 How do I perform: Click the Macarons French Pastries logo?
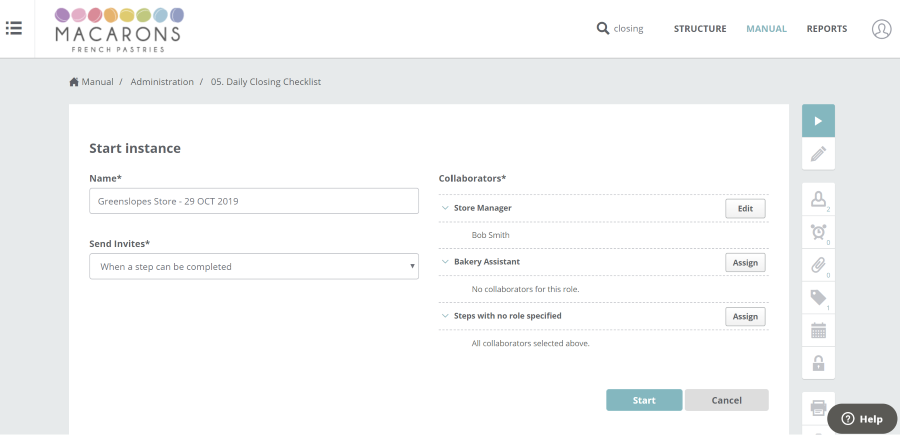point(119,30)
